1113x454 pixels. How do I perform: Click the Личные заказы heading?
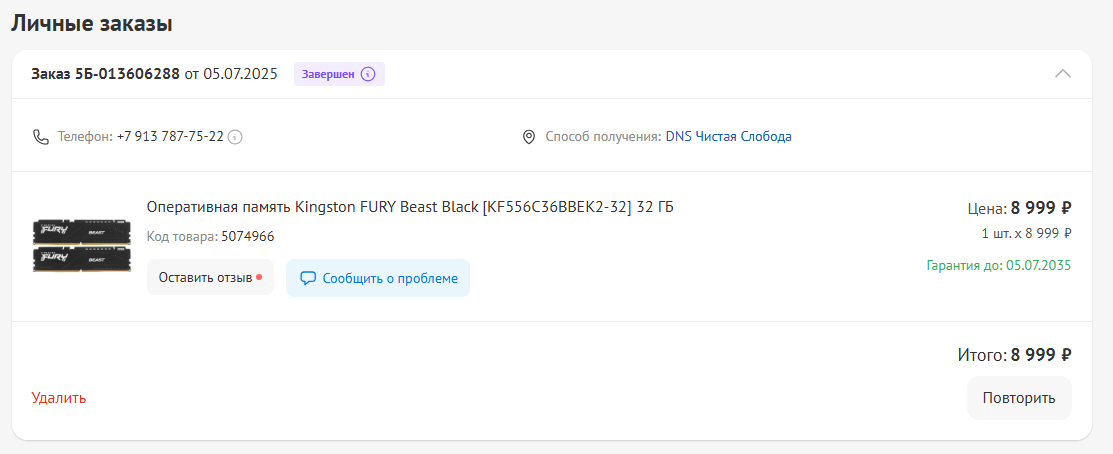click(92, 24)
